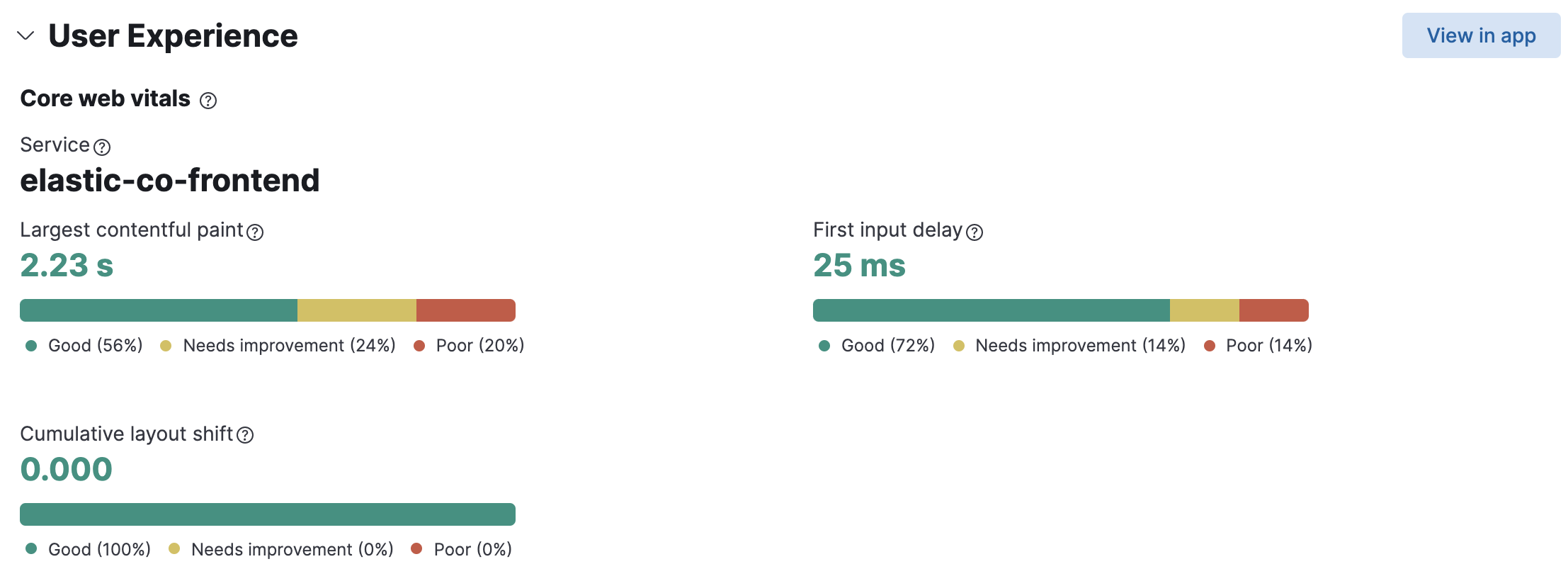1568x581 pixels.
Task: Click red Poor segment of First input delay bar
Action: click(1273, 310)
